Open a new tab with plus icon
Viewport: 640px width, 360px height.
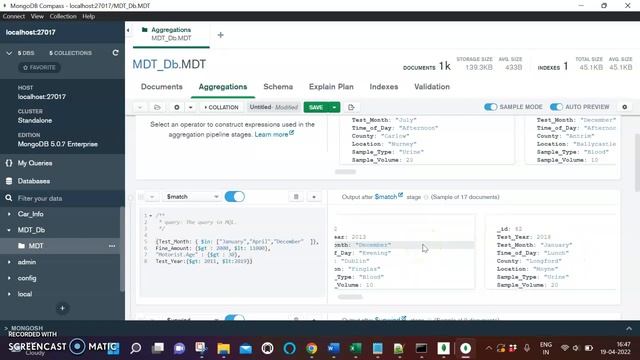[220, 35]
